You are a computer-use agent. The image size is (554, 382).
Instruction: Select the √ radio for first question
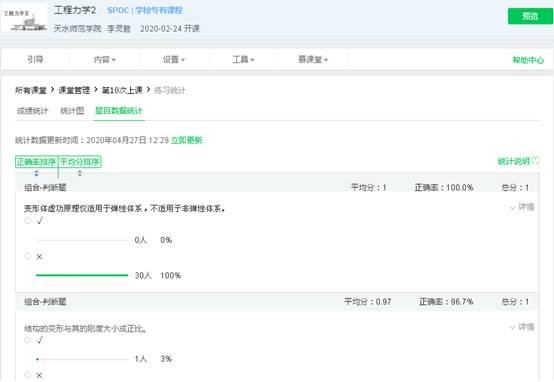[28, 221]
